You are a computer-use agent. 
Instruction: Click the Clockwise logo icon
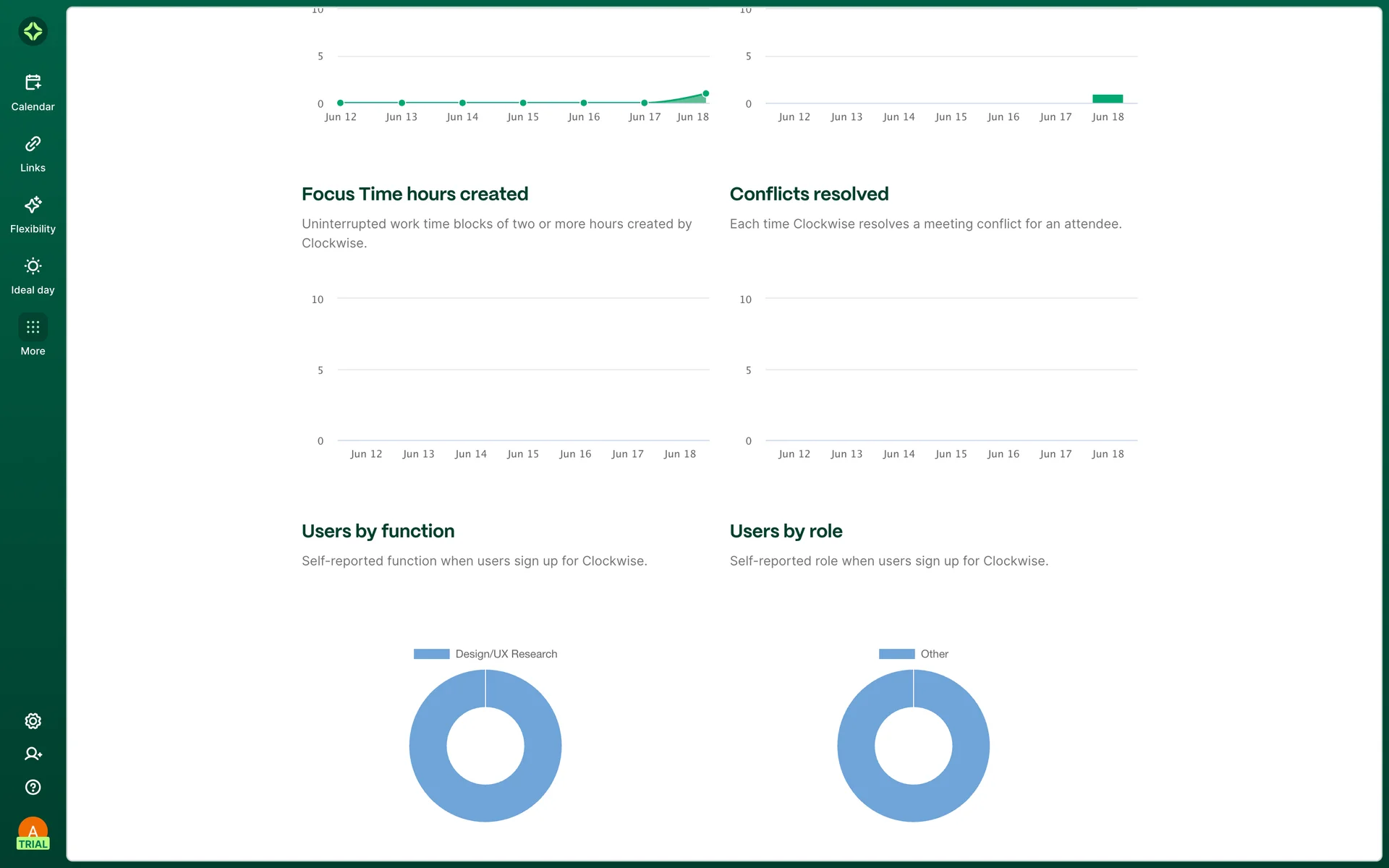click(x=33, y=31)
